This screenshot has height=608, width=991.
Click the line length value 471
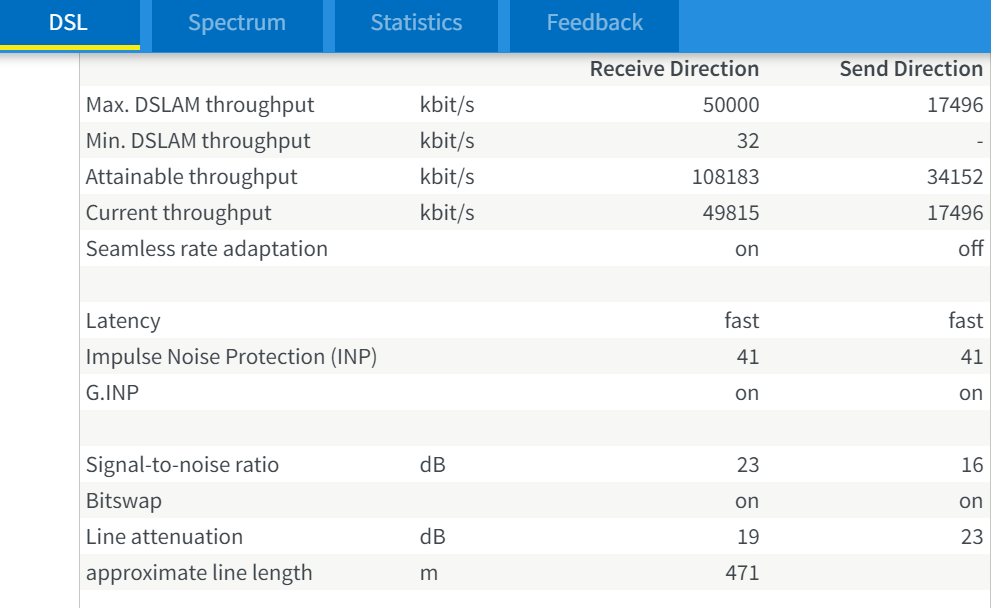(742, 573)
